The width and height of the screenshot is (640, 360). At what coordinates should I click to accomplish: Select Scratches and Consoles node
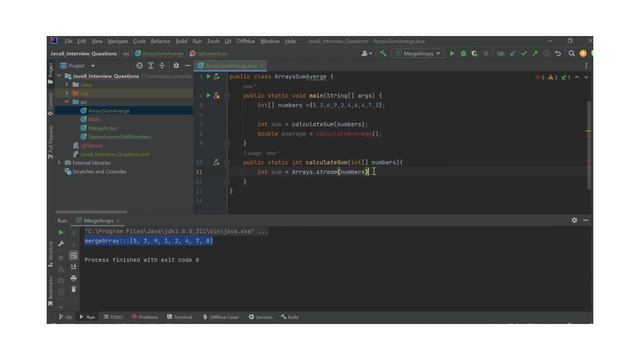[99, 171]
